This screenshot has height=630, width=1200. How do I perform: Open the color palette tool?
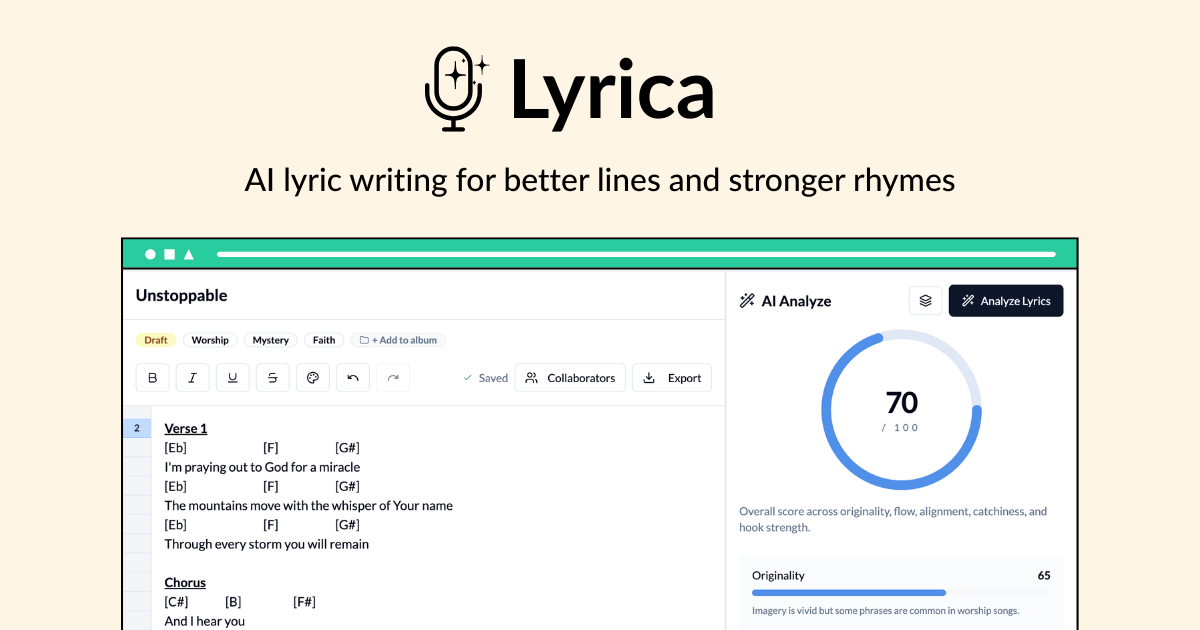coord(312,377)
